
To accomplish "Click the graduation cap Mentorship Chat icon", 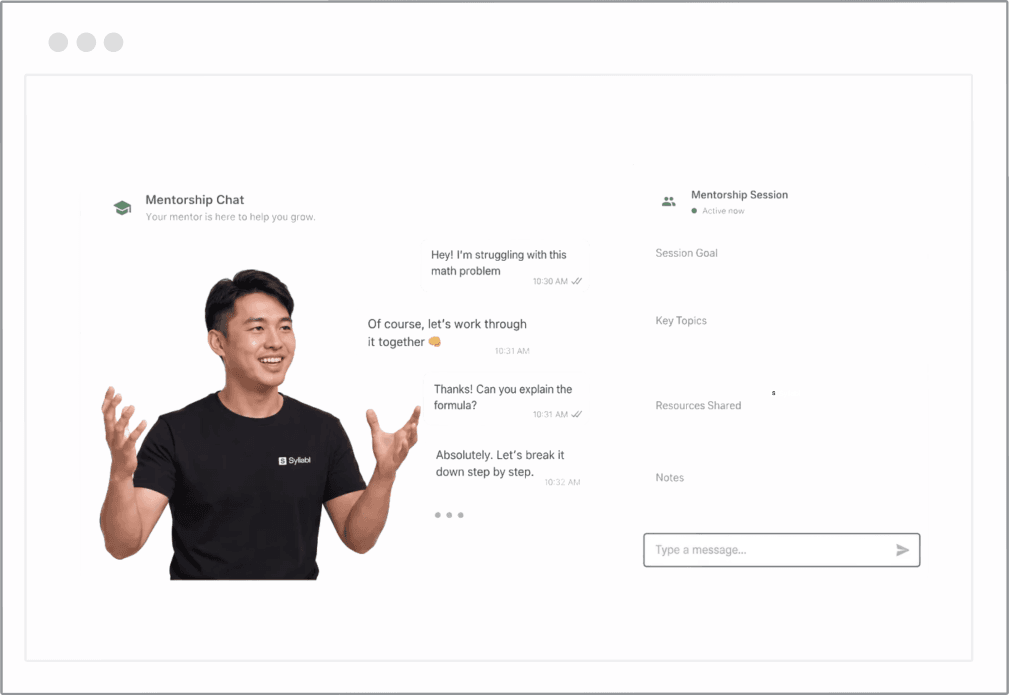I will 122,208.
